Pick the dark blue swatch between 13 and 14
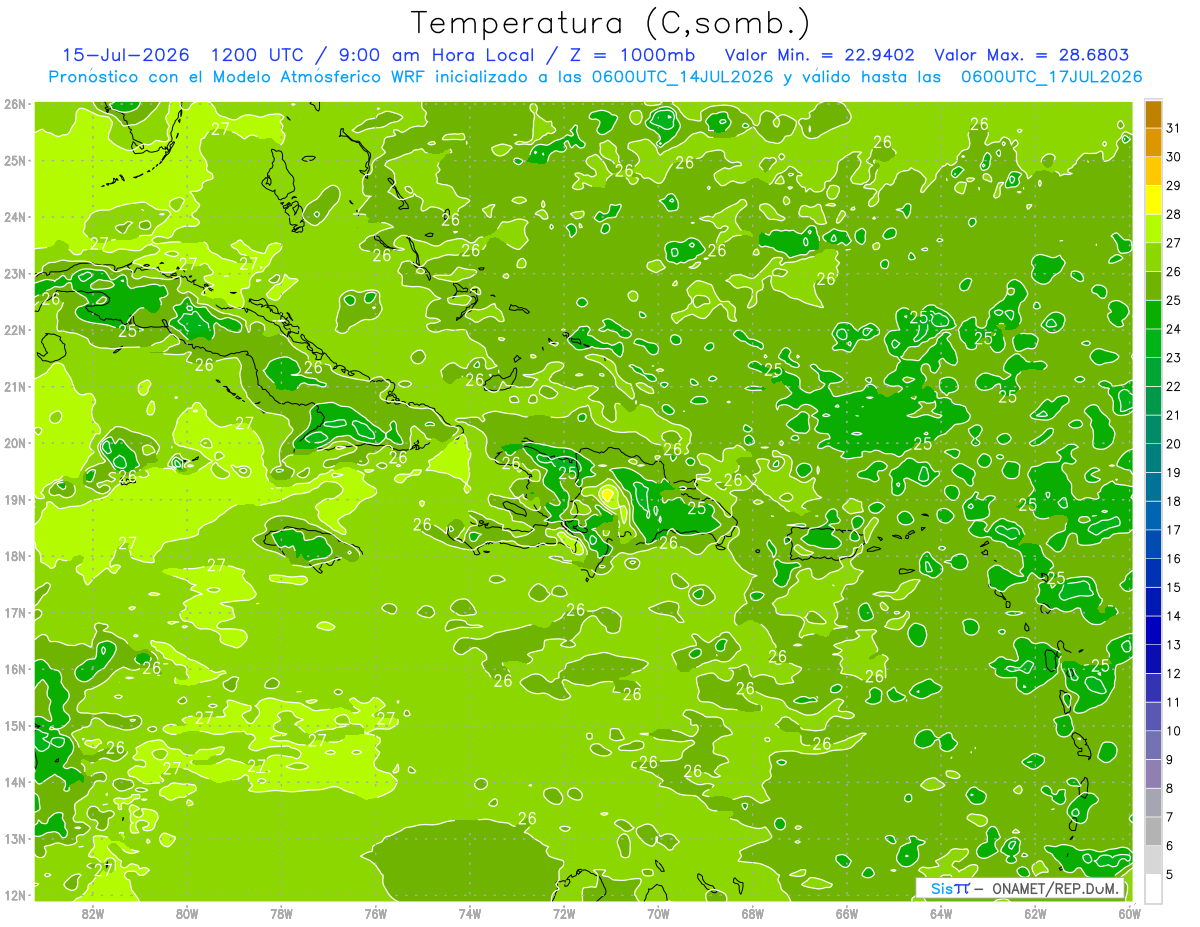1200x927 pixels. [1153, 630]
